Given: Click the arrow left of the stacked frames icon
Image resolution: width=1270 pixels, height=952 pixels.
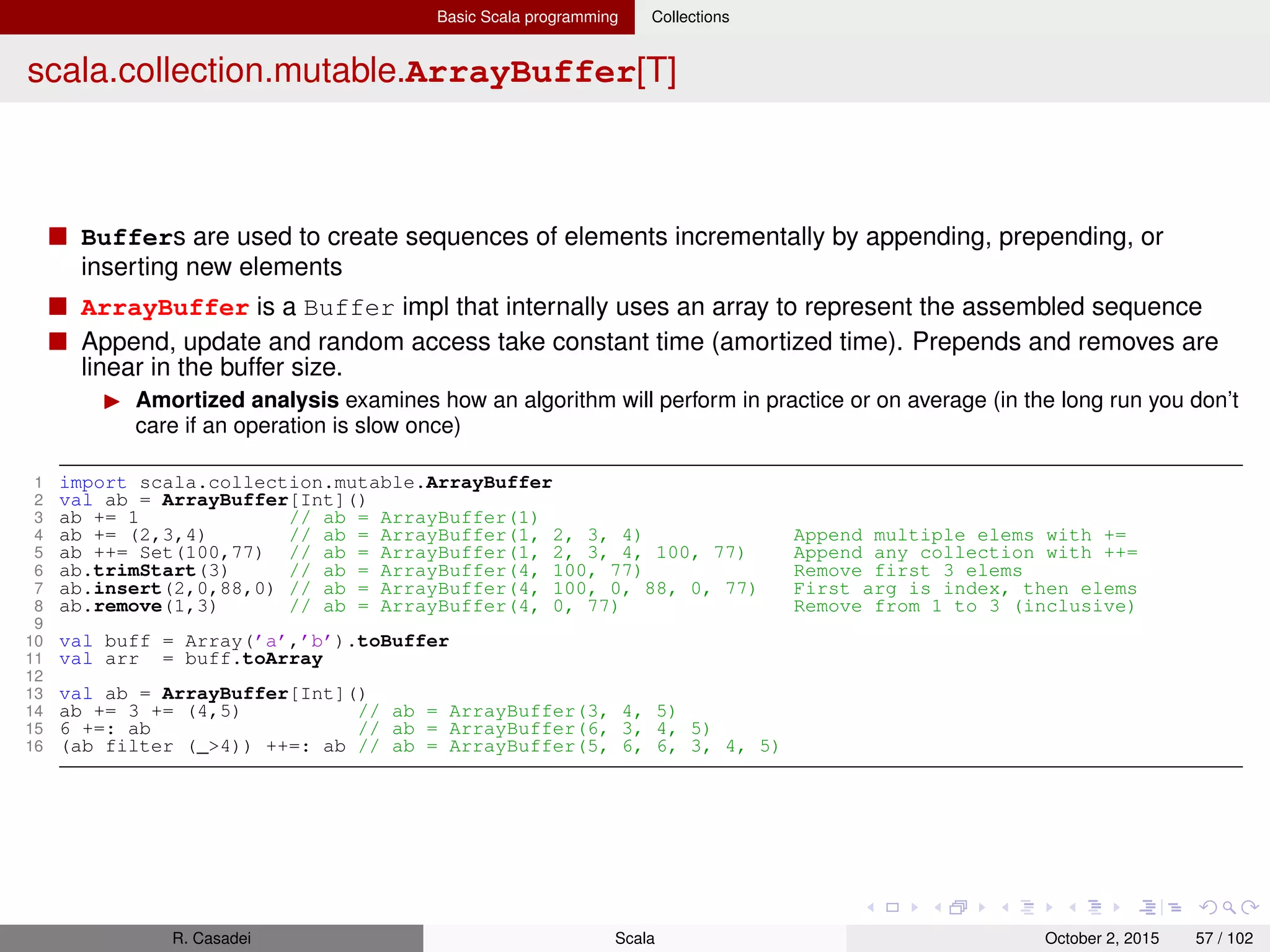Looking at the screenshot, I should pos(938,907).
